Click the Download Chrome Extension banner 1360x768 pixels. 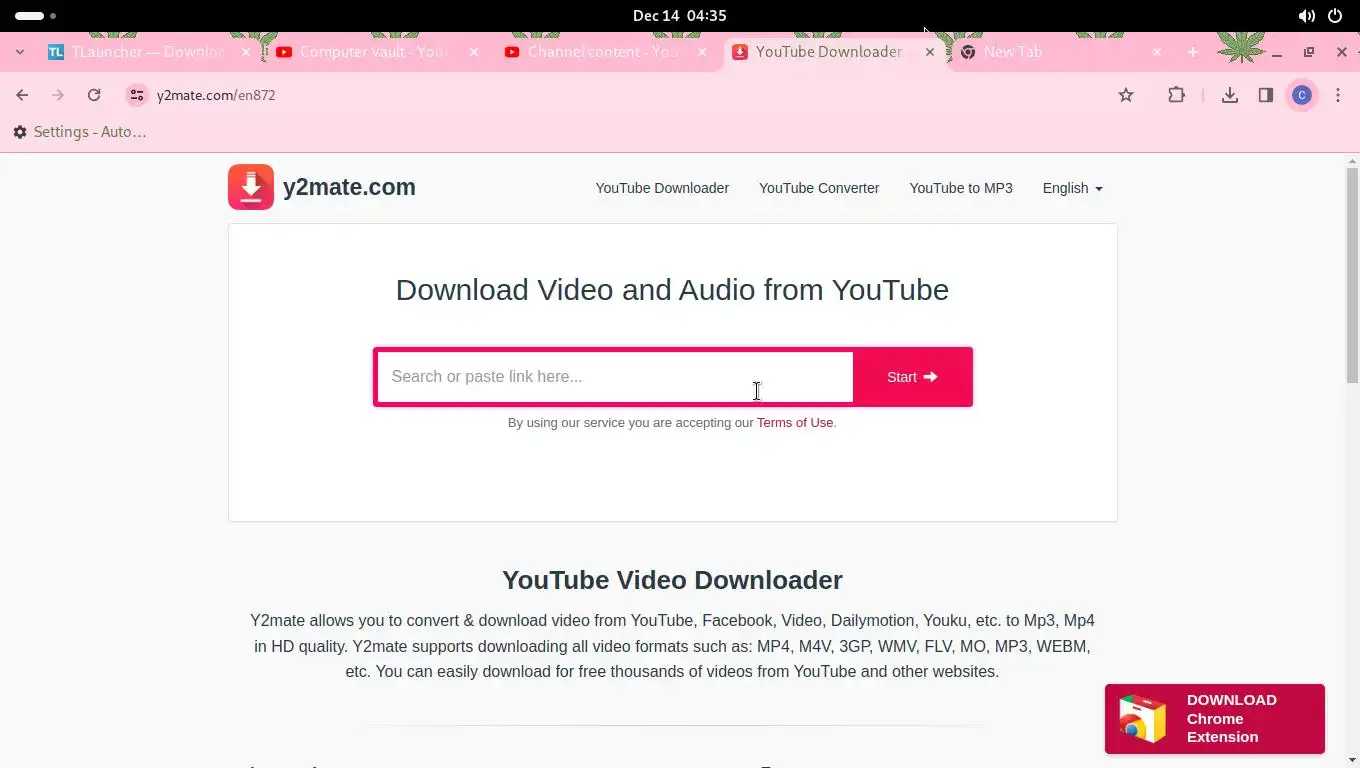[1215, 719]
